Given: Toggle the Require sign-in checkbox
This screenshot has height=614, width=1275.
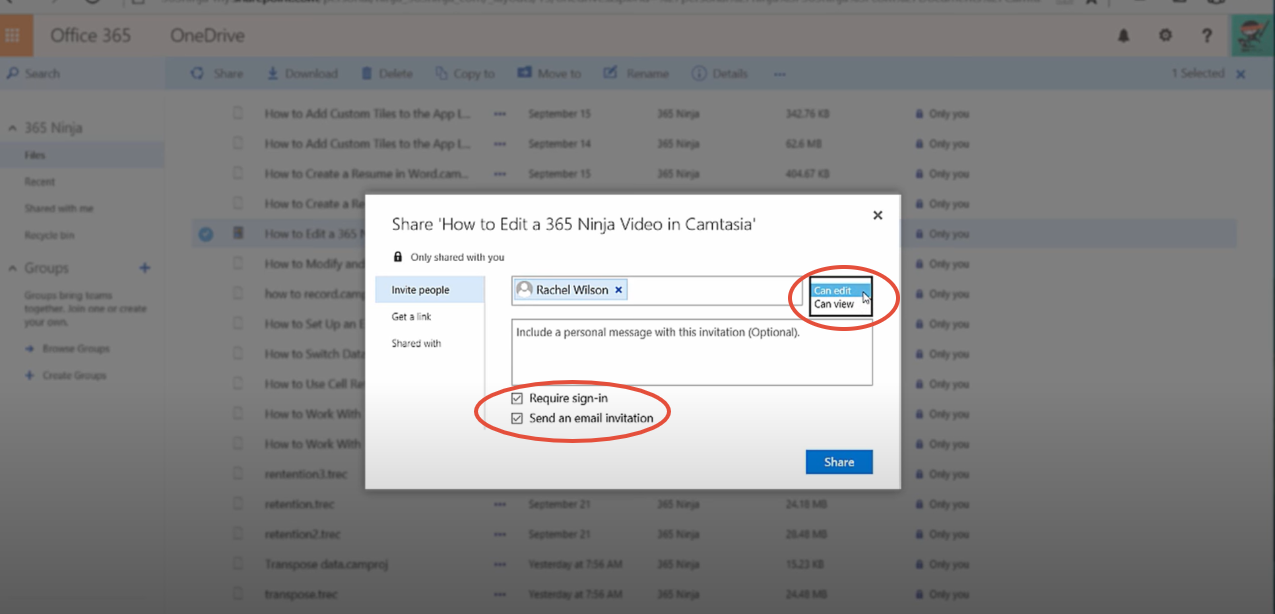Looking at the screenshot, I should coord(517,398).
